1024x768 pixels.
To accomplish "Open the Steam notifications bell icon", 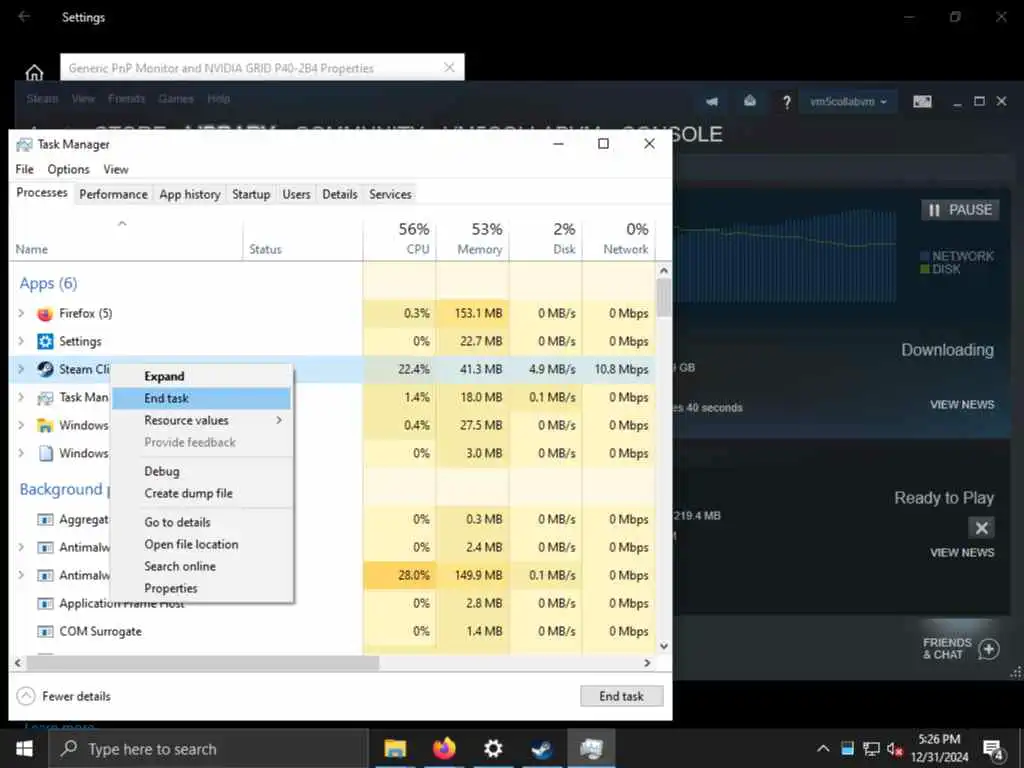I will [750, 101].
